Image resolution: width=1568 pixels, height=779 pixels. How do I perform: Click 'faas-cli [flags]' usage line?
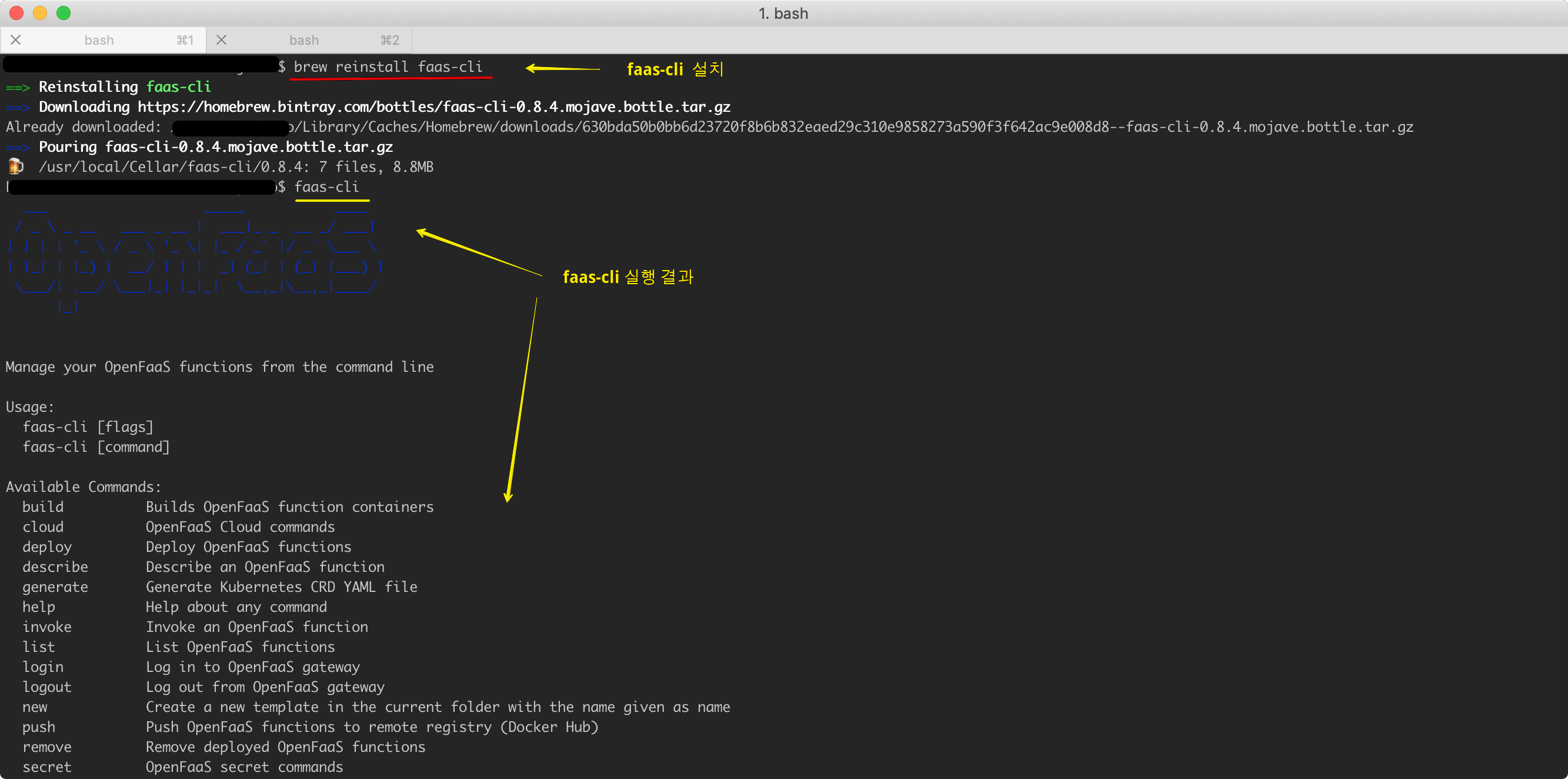[88, 427]
